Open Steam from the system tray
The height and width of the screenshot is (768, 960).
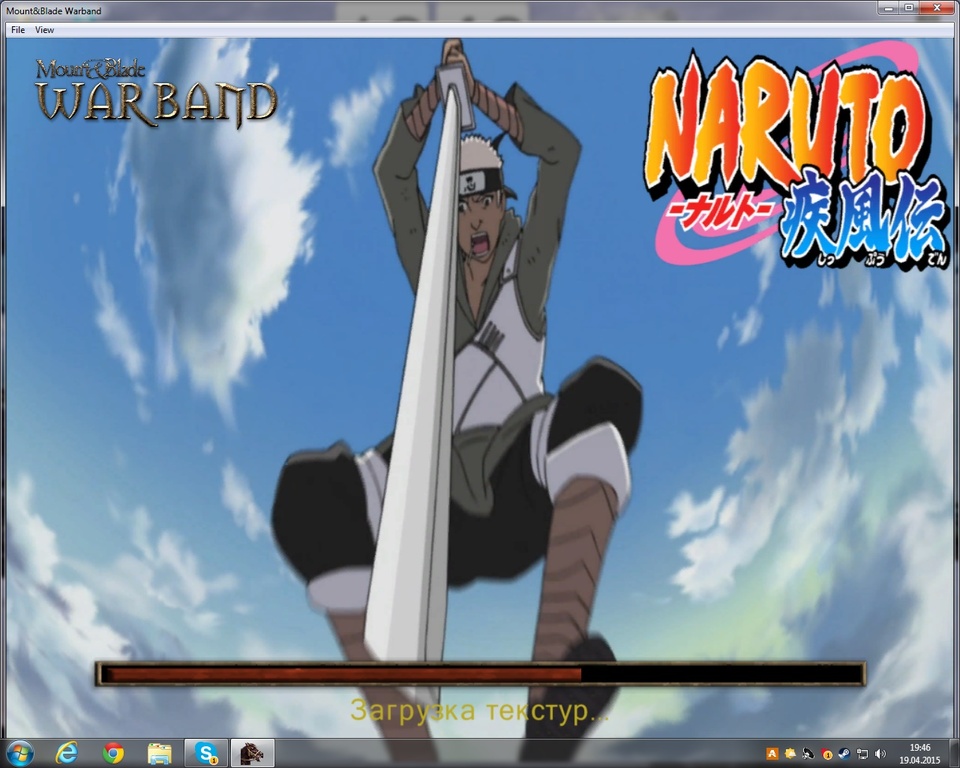844,754
